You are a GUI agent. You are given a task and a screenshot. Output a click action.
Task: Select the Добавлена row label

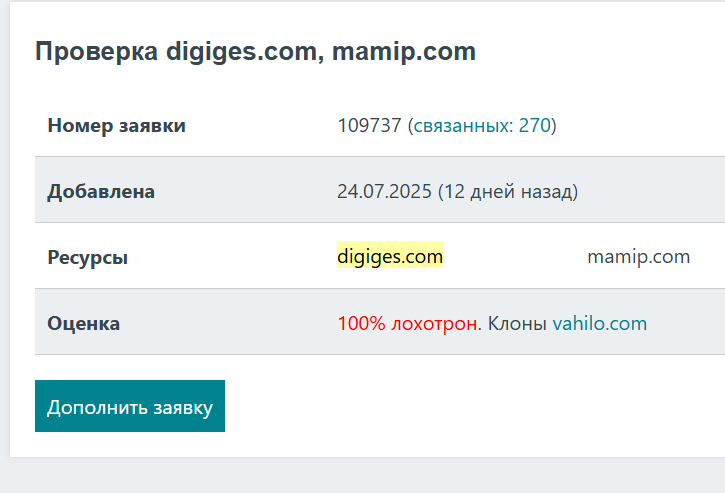(101, 191)
